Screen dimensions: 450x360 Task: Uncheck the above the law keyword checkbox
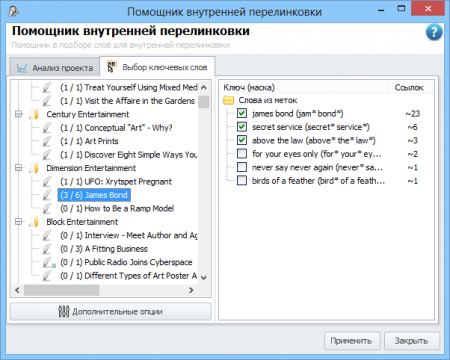[242, 140]
